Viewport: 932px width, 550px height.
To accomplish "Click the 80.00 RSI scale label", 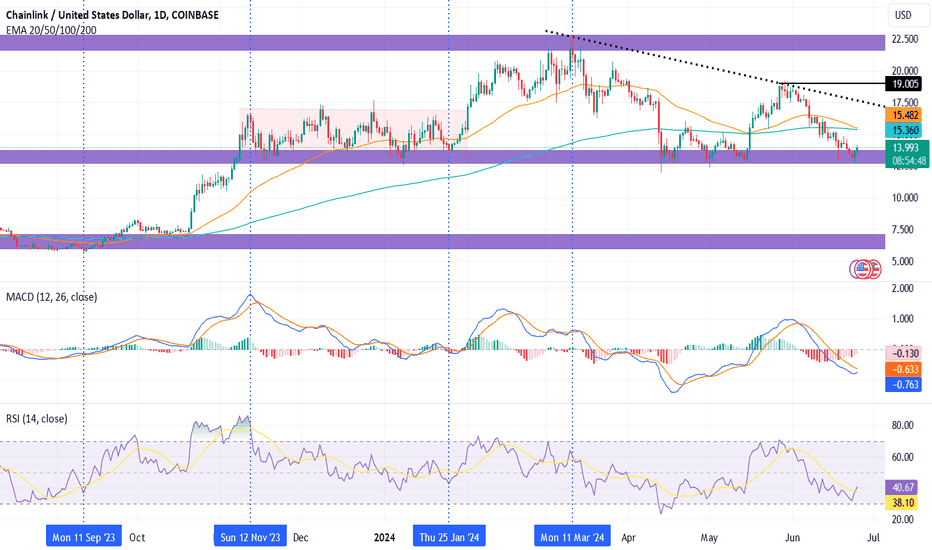I will 903,425.
